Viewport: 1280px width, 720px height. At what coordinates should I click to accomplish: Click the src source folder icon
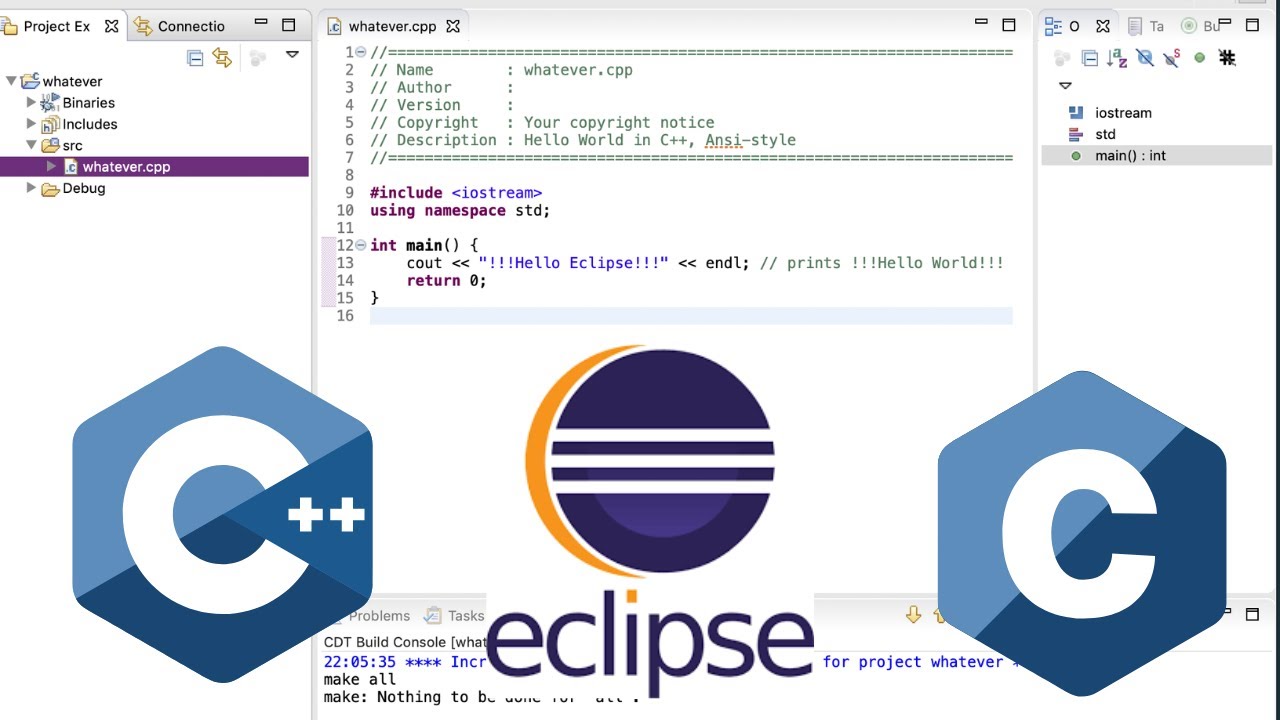[50, 145]
